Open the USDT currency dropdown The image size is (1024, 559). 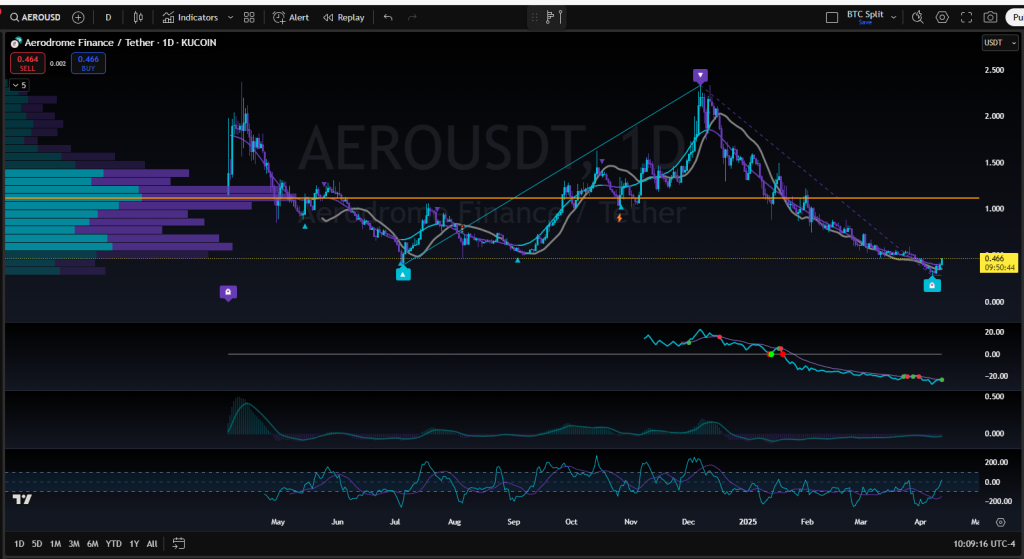(1000, 43)
